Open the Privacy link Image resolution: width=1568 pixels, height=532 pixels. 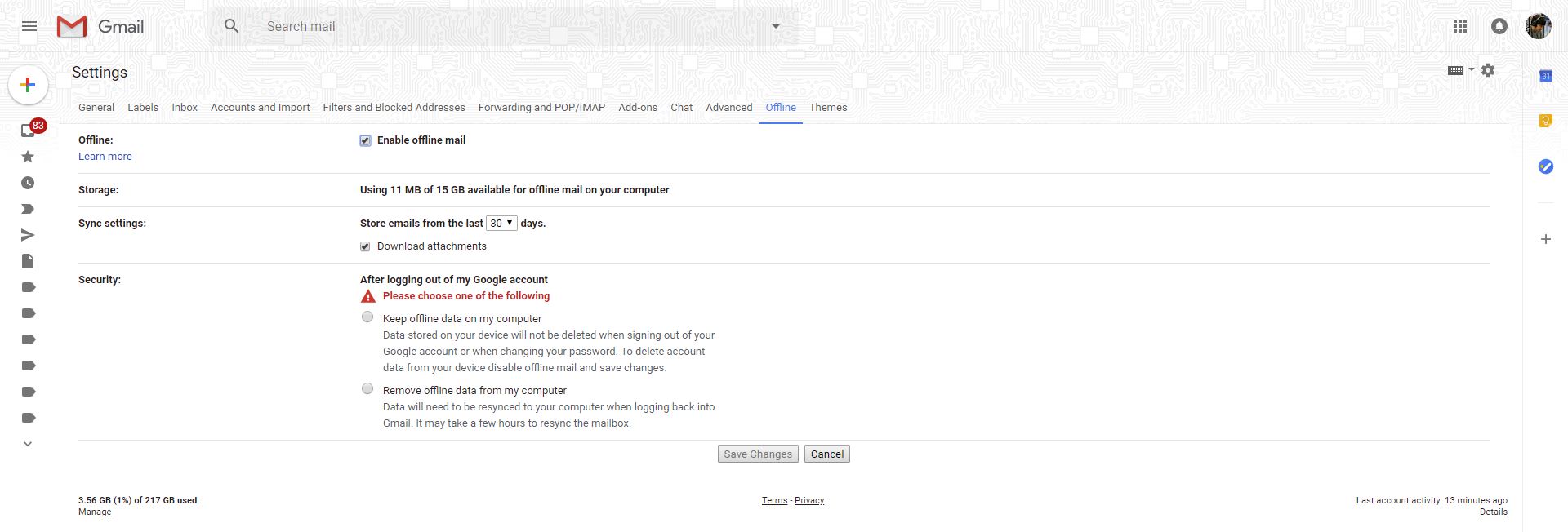point(809,501)
